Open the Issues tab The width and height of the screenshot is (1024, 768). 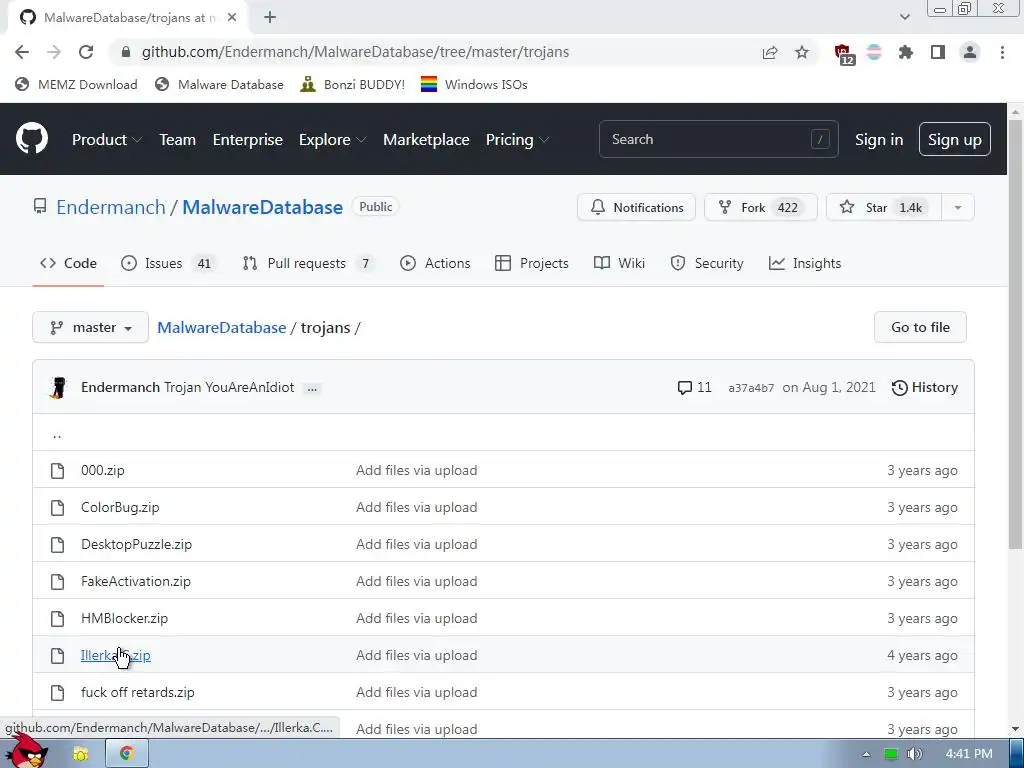(168, 263)
